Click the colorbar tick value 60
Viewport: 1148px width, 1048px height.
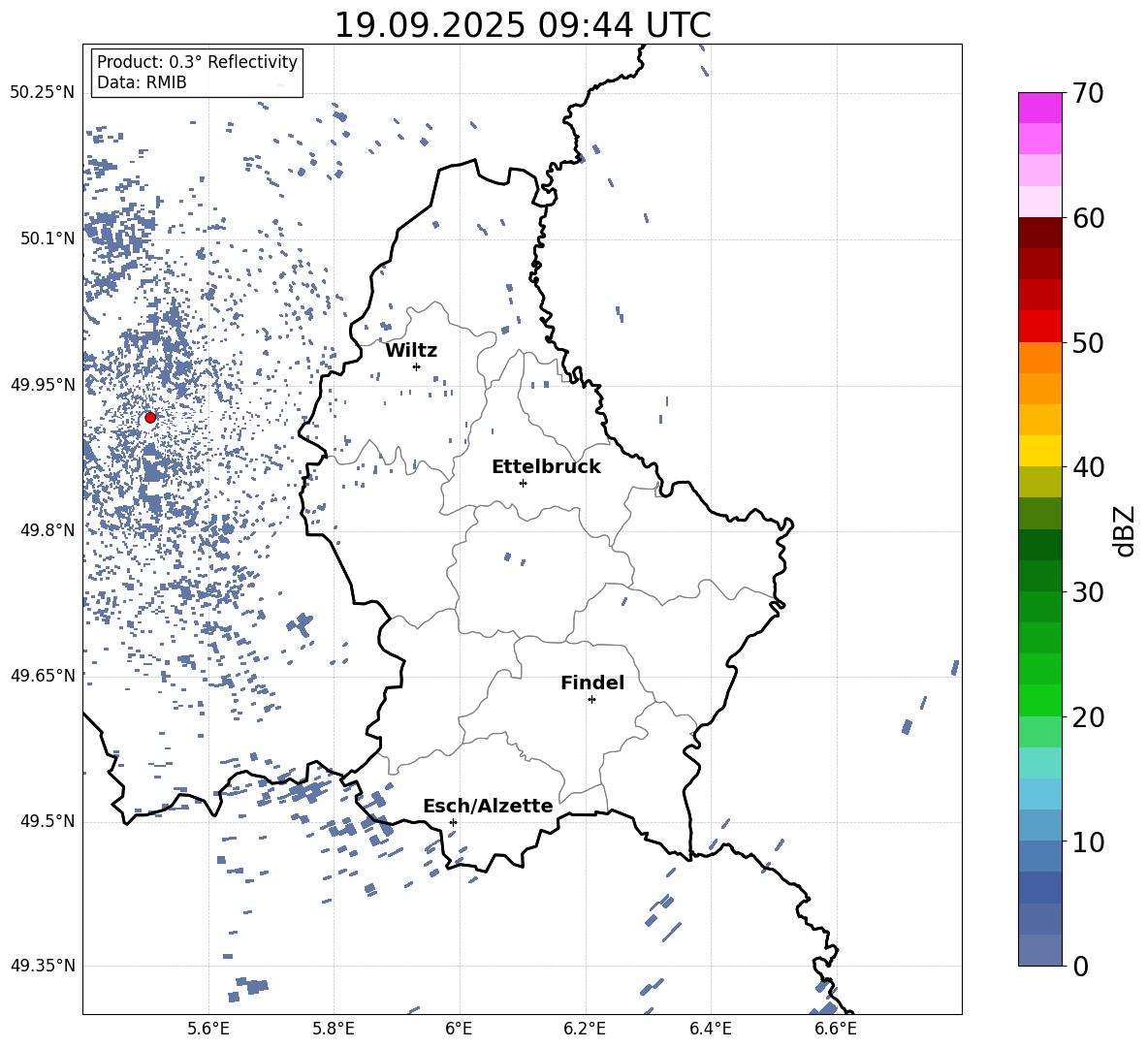pos(1088,218)
